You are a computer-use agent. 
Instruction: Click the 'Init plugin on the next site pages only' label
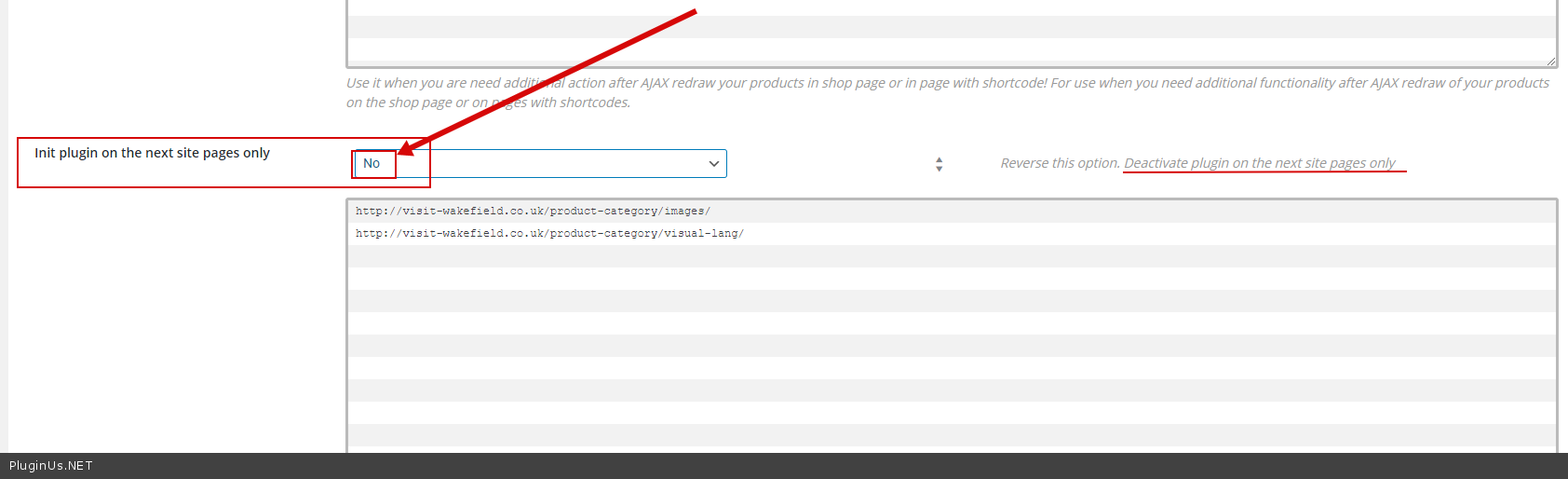[152, 153]
